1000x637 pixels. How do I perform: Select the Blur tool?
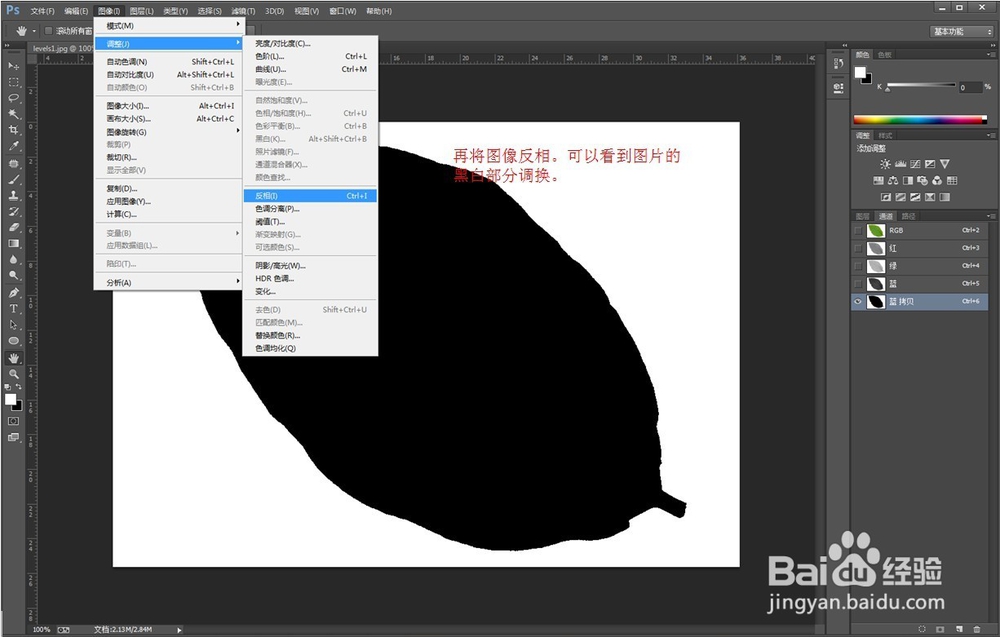click(13, 260)
